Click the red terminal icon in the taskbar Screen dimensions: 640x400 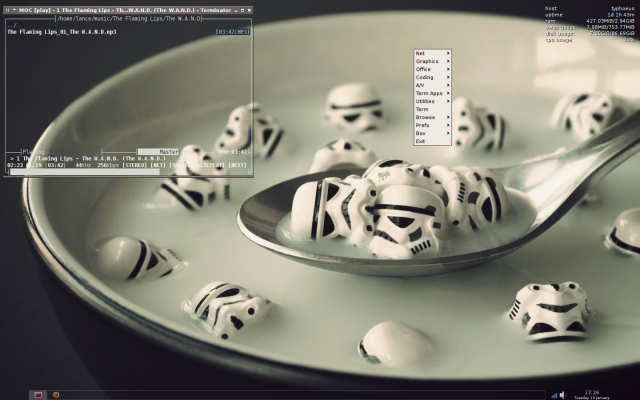(x=38, y=395)
